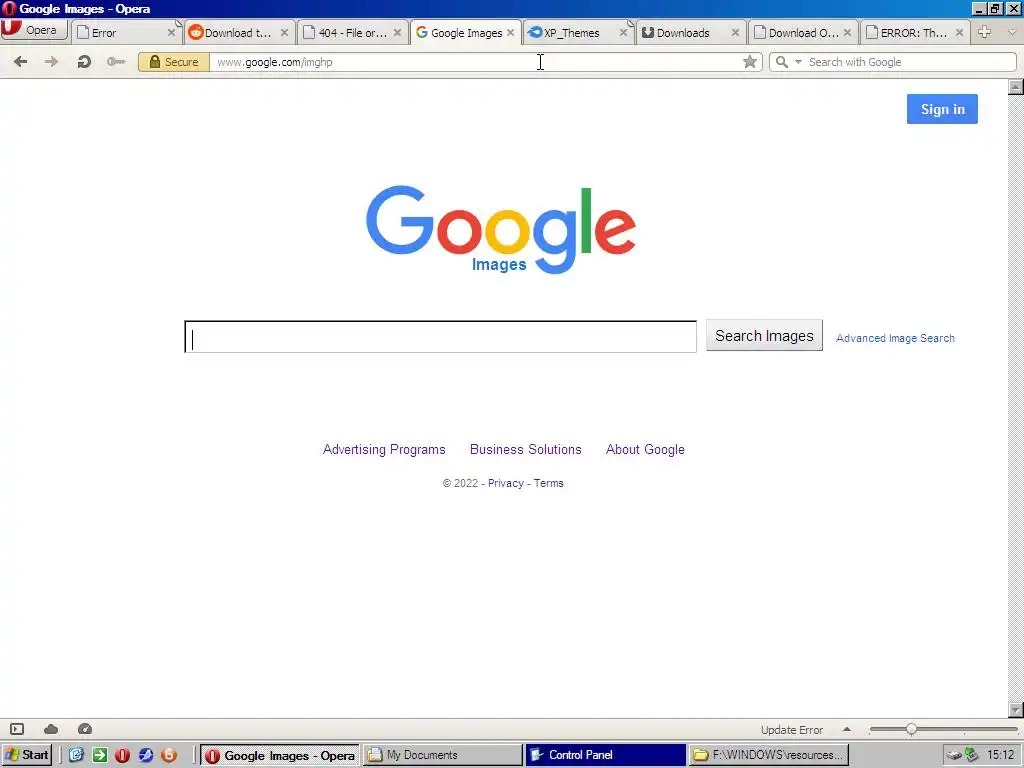Open the Windows Start menu
This screenshot has width=1024, height=768.
click(x=27, y=755)
